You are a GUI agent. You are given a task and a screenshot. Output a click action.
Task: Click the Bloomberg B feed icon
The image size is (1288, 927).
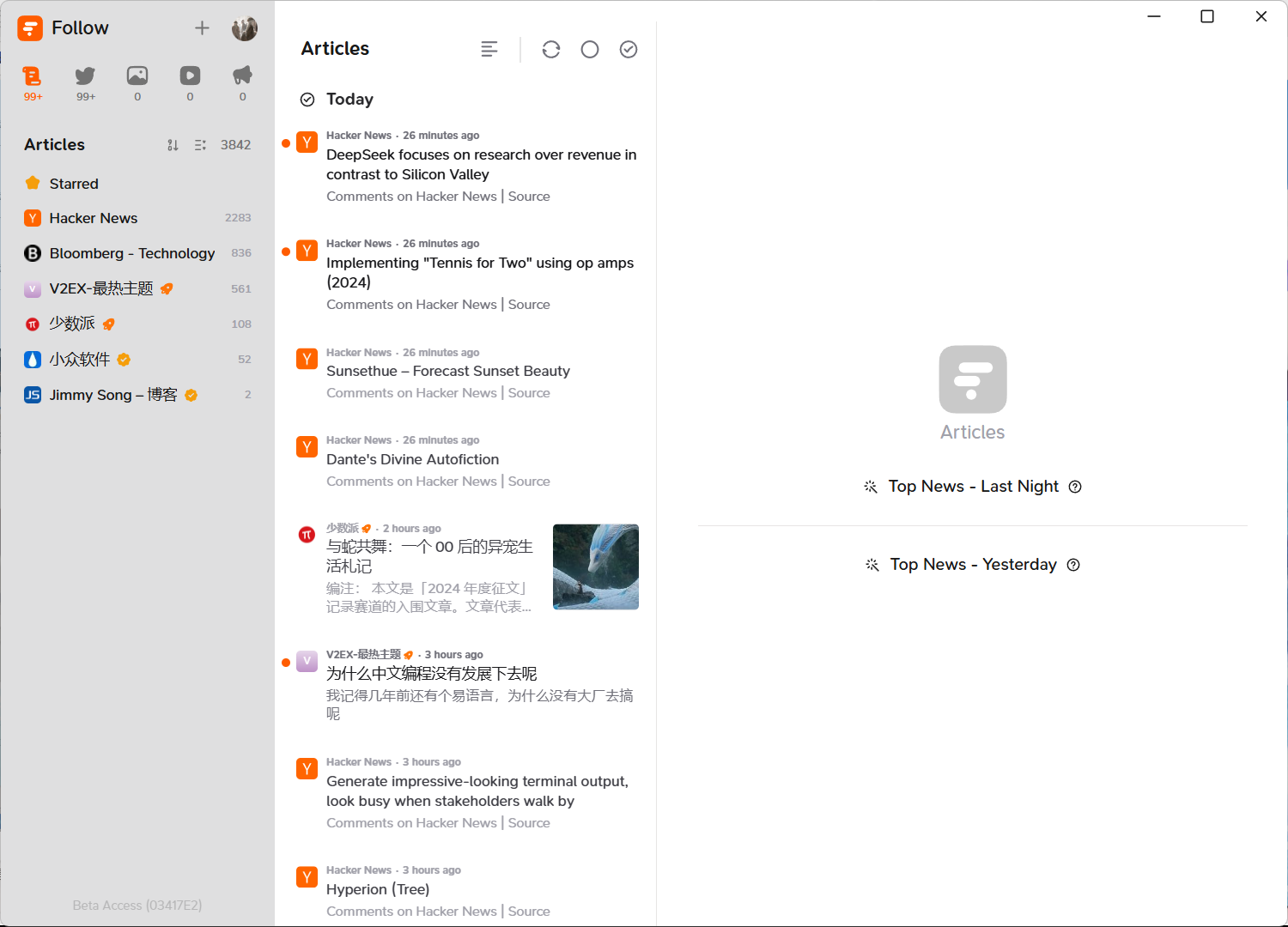tap(33, 253)
